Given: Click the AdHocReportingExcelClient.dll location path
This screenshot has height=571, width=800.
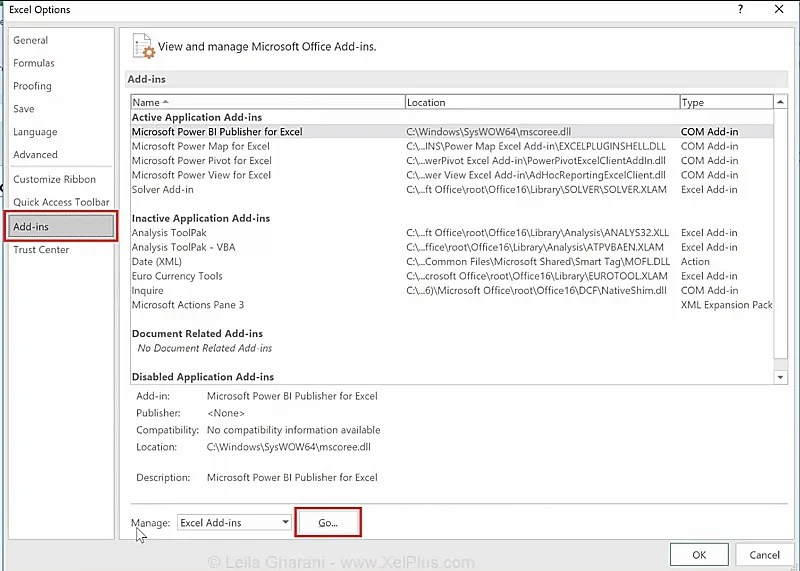Looking at the screenshot, I should pos(536,175).
